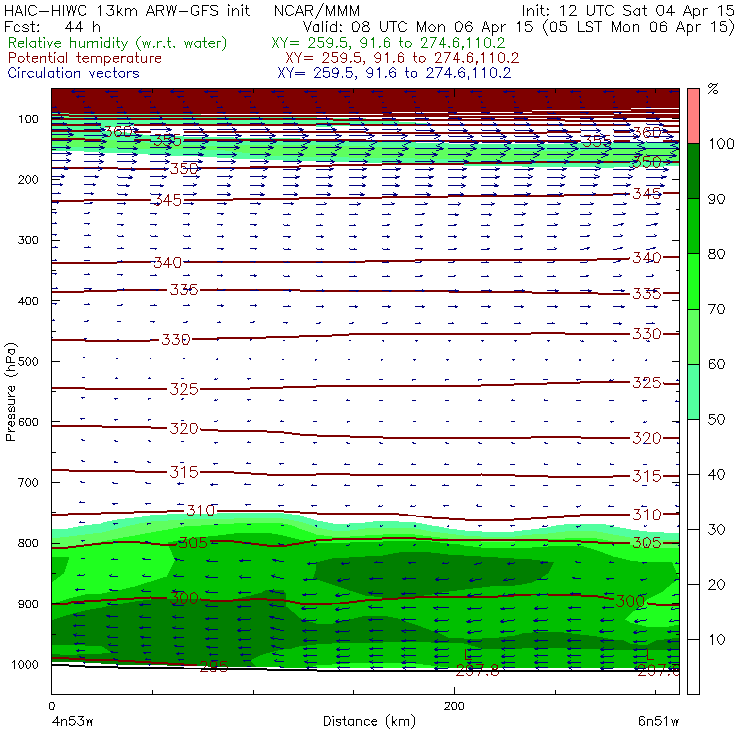Click the '200' distance axis tick label
This screenshot has width=740, height=740.
point(454,706)
